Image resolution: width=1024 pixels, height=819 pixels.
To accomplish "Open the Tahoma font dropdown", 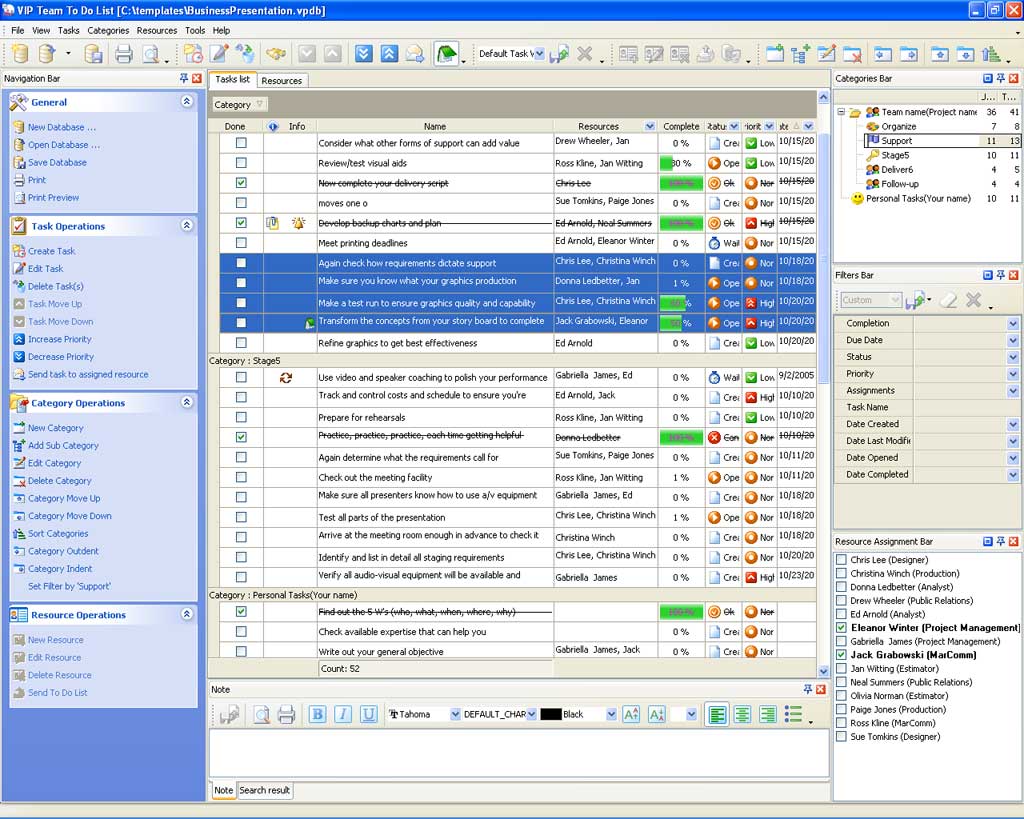I will coord(455,714).
